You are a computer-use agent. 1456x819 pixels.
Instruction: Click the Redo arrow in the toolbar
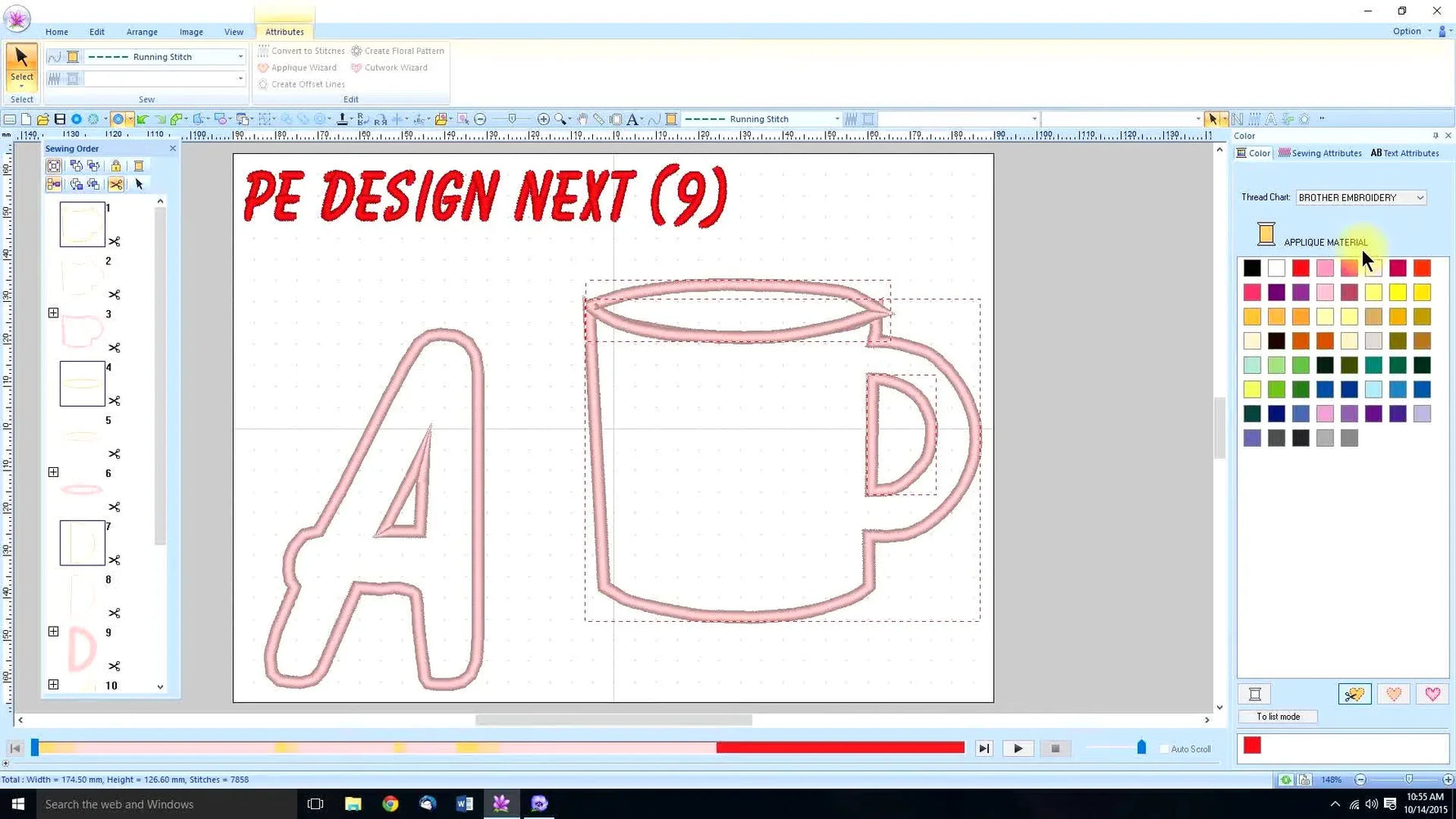(160, 119)
